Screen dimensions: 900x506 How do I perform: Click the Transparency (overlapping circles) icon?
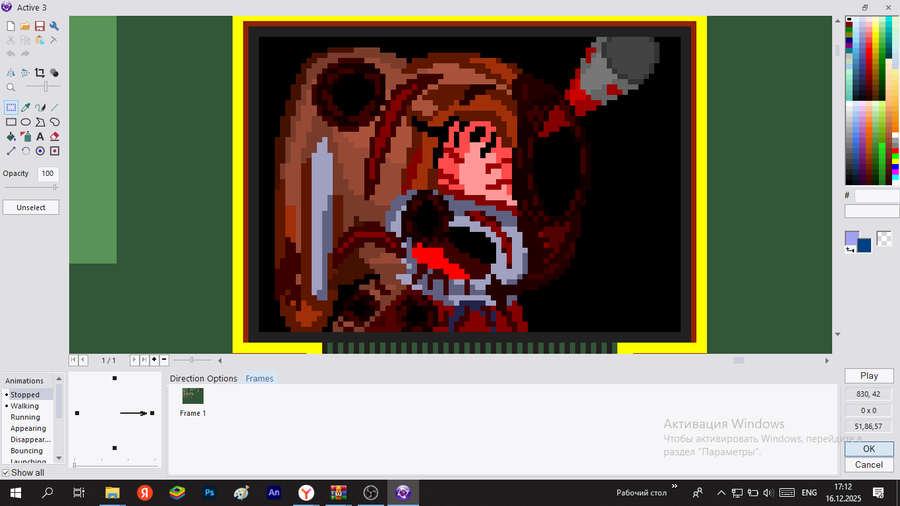tap(54, 73)
